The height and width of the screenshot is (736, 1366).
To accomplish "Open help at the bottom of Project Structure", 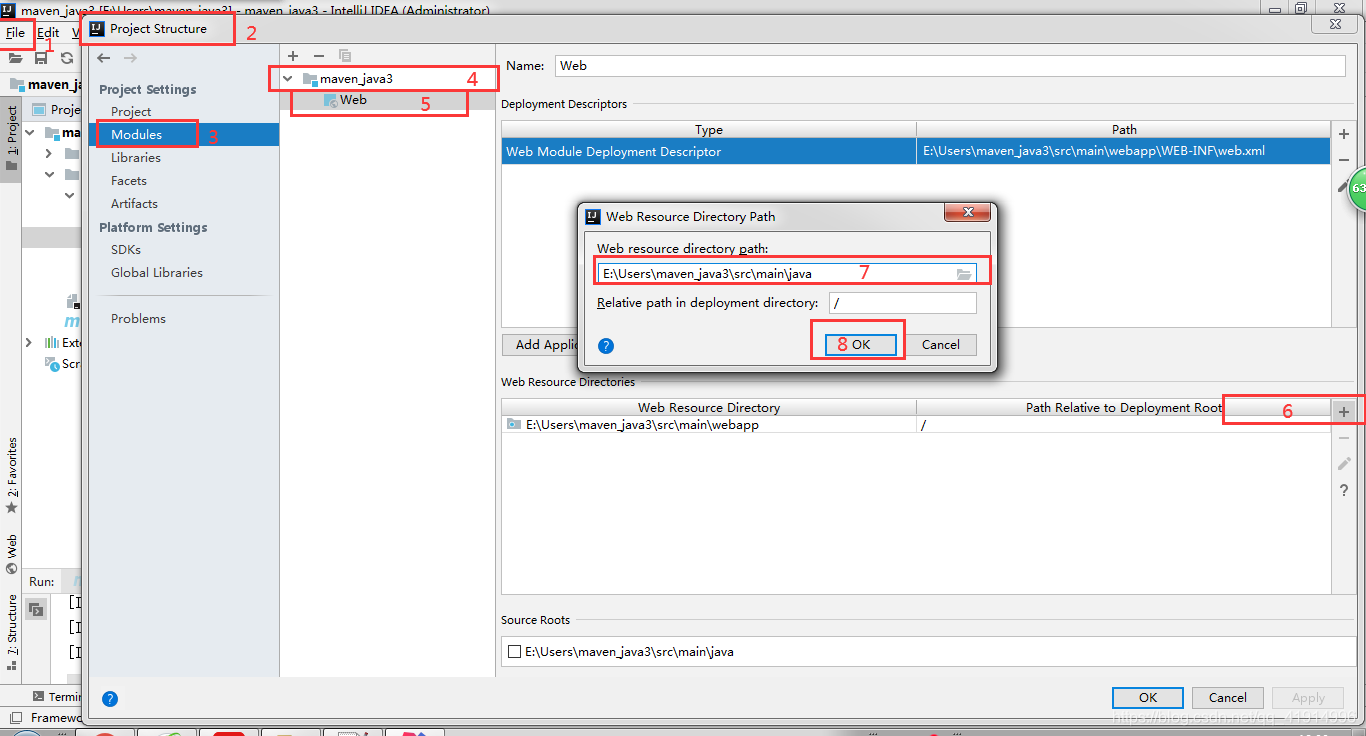I will [110, 699].
